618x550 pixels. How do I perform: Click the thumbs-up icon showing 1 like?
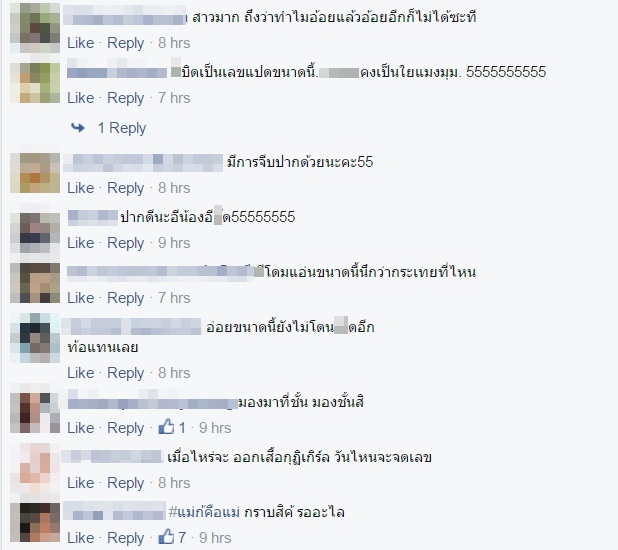[x=166, y=427]
